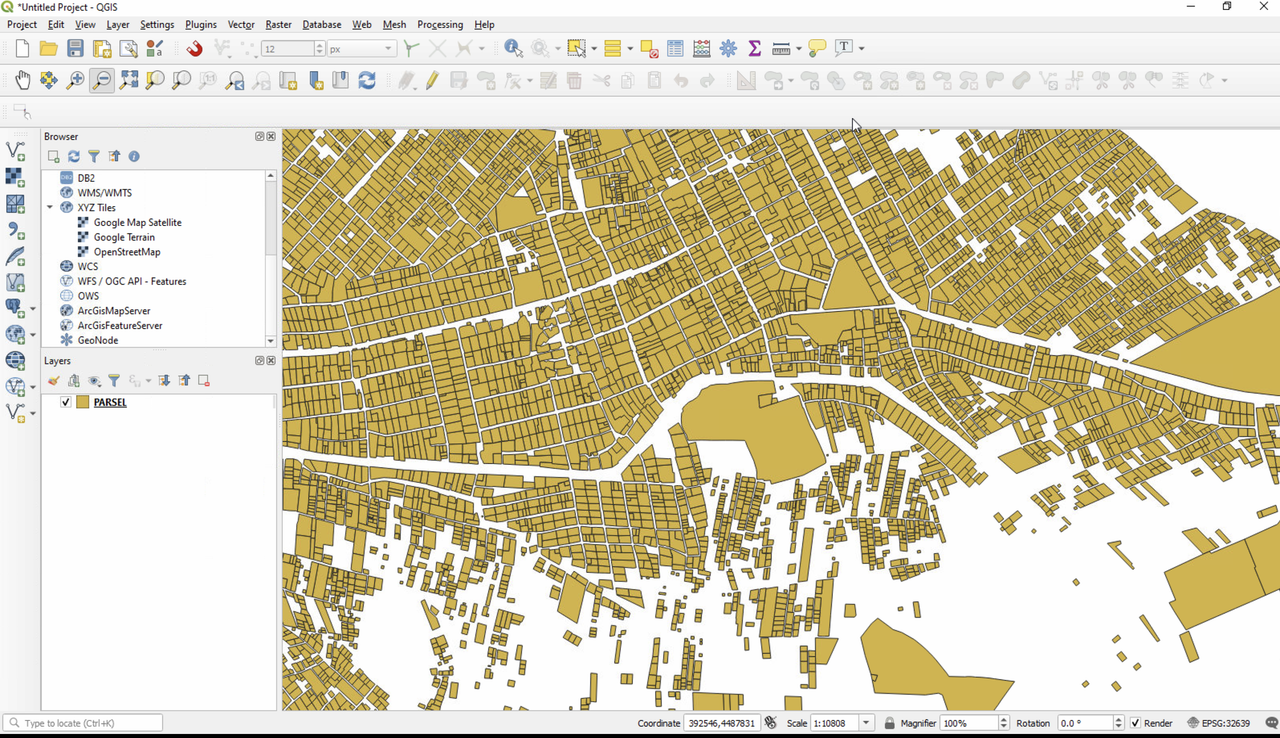The height and width of the screenshot is (738, 1280).
Task: Click the Zoom In magnifier tool
Action: [75, 81]
